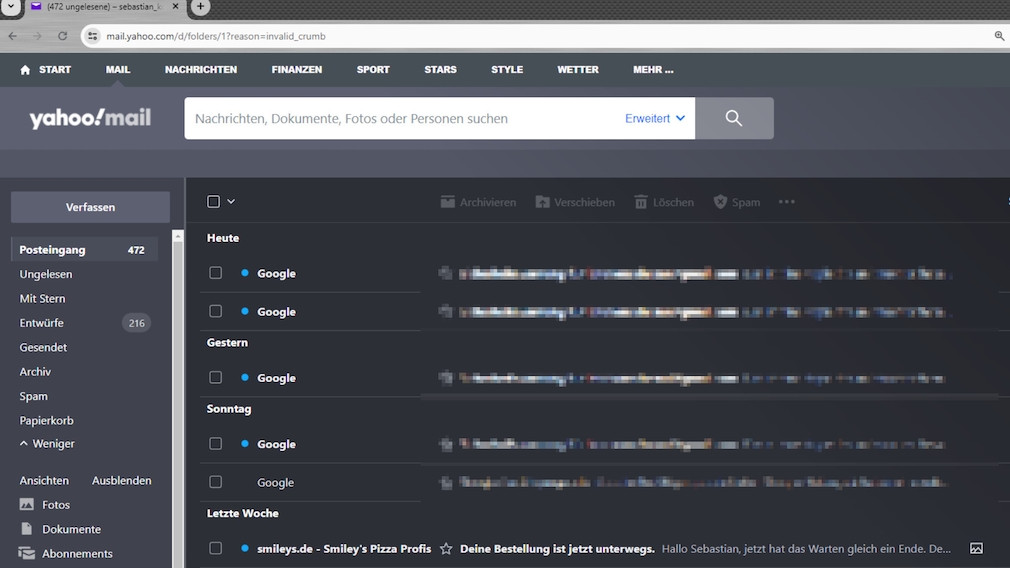Reload the page with browser refresh icon

[62, 36]
